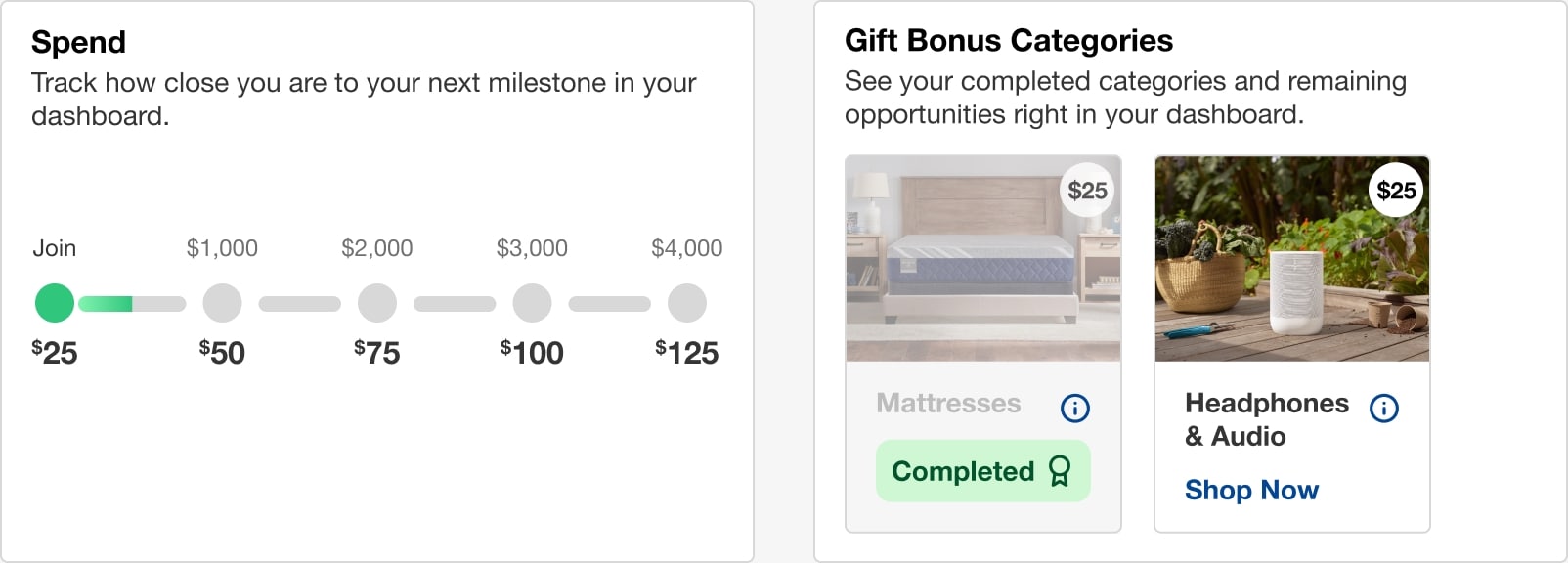Click the $25 badge on headphones image
1568x563 pixels.
pos(1396,191)
